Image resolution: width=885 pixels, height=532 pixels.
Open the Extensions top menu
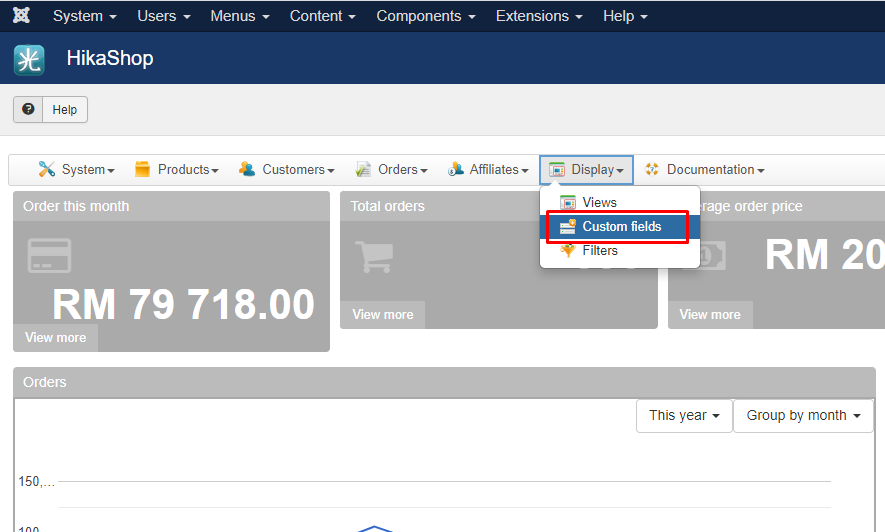point(539,16)
